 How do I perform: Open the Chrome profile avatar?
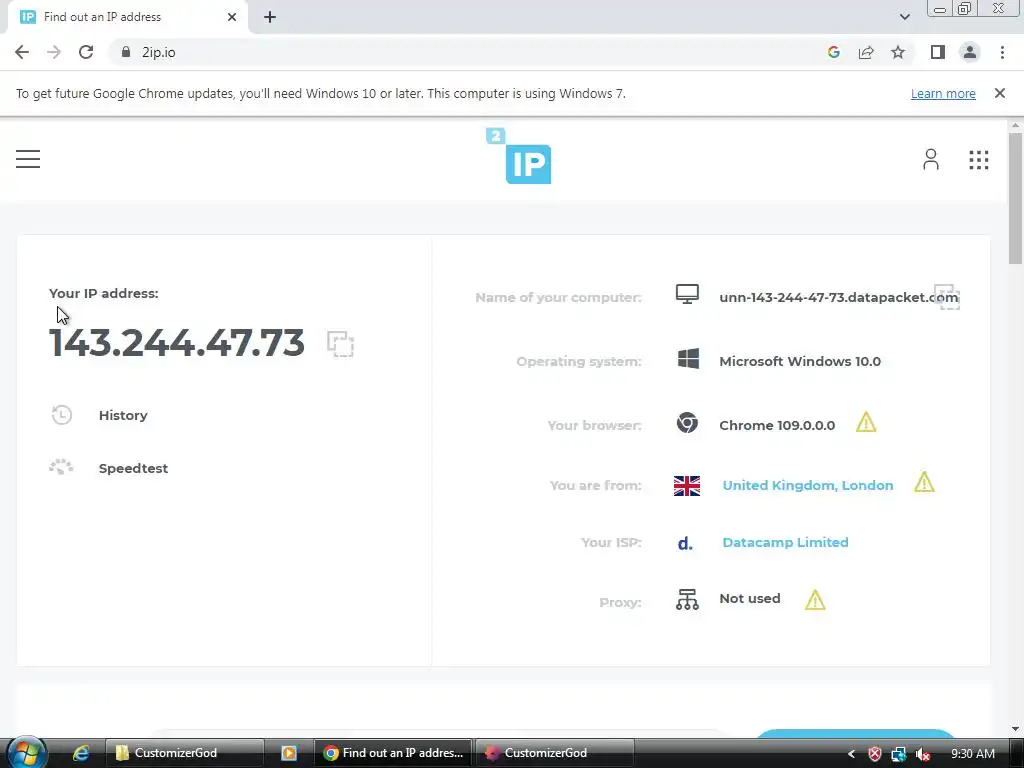point(970,52)
